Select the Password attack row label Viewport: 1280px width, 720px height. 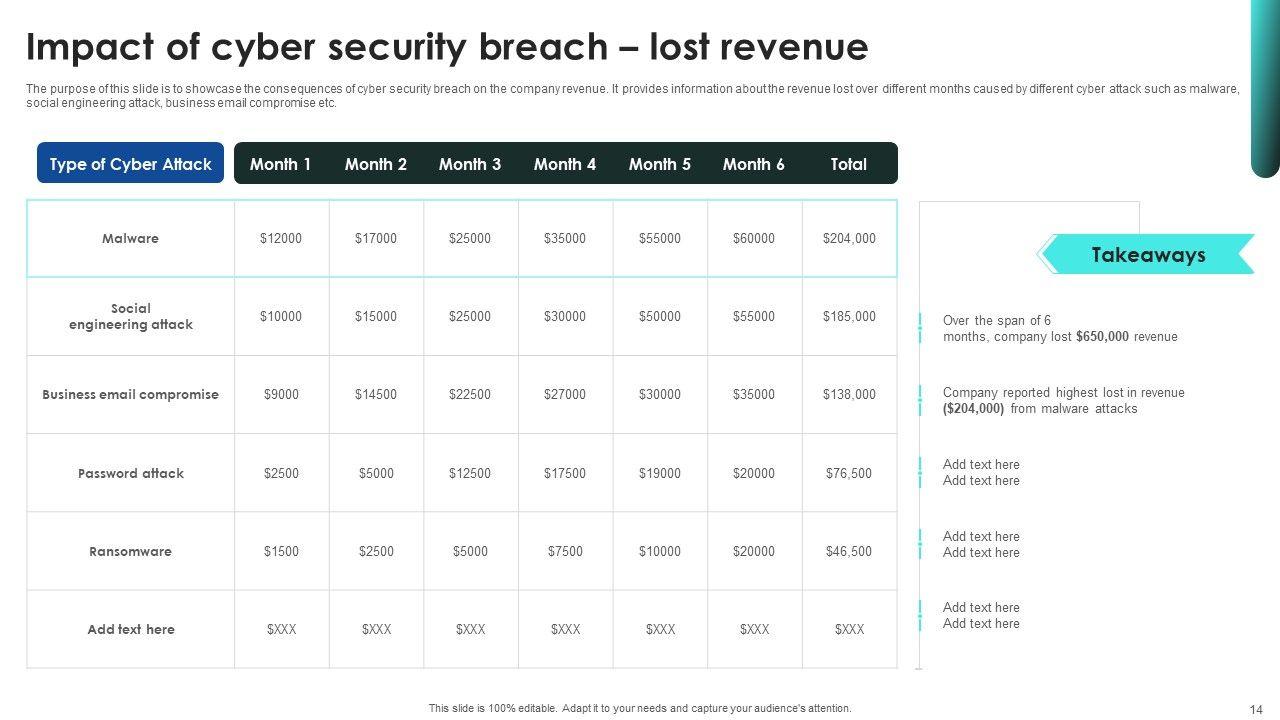[x=130, y=473]
